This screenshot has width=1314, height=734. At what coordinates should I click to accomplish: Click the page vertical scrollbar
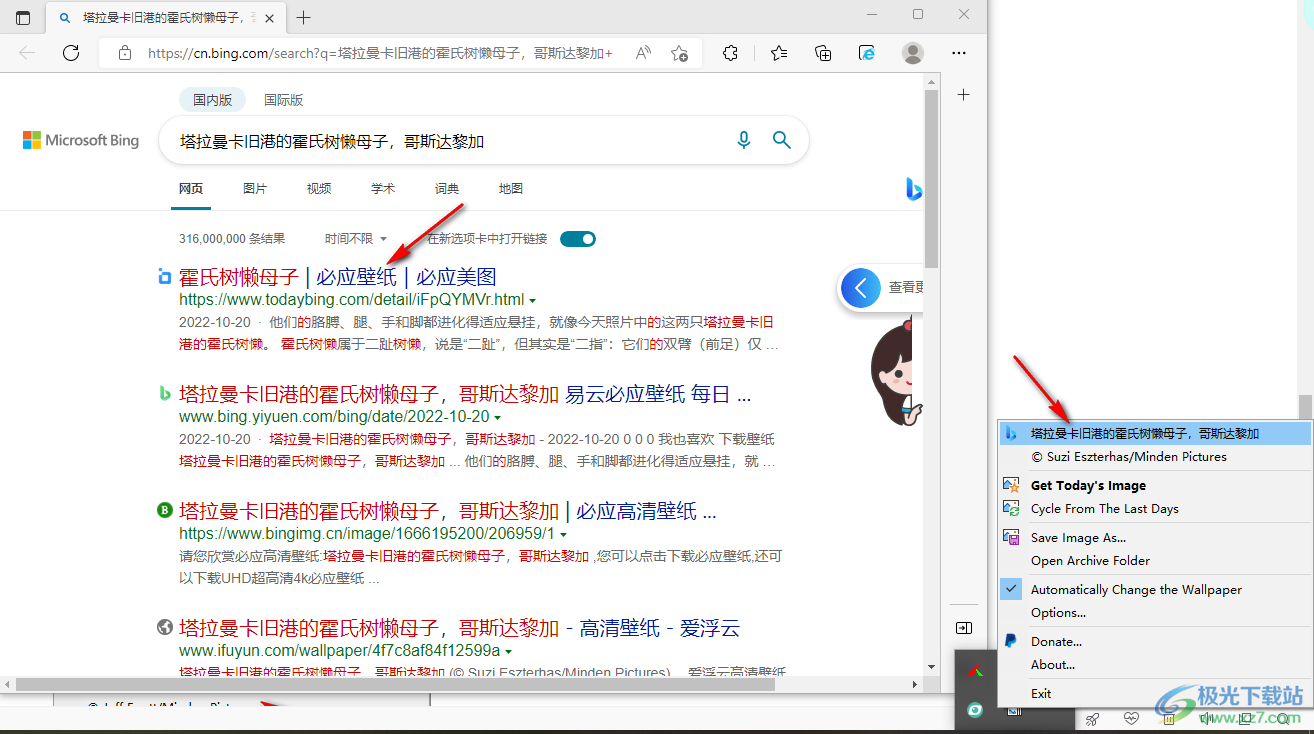(931, 180)
